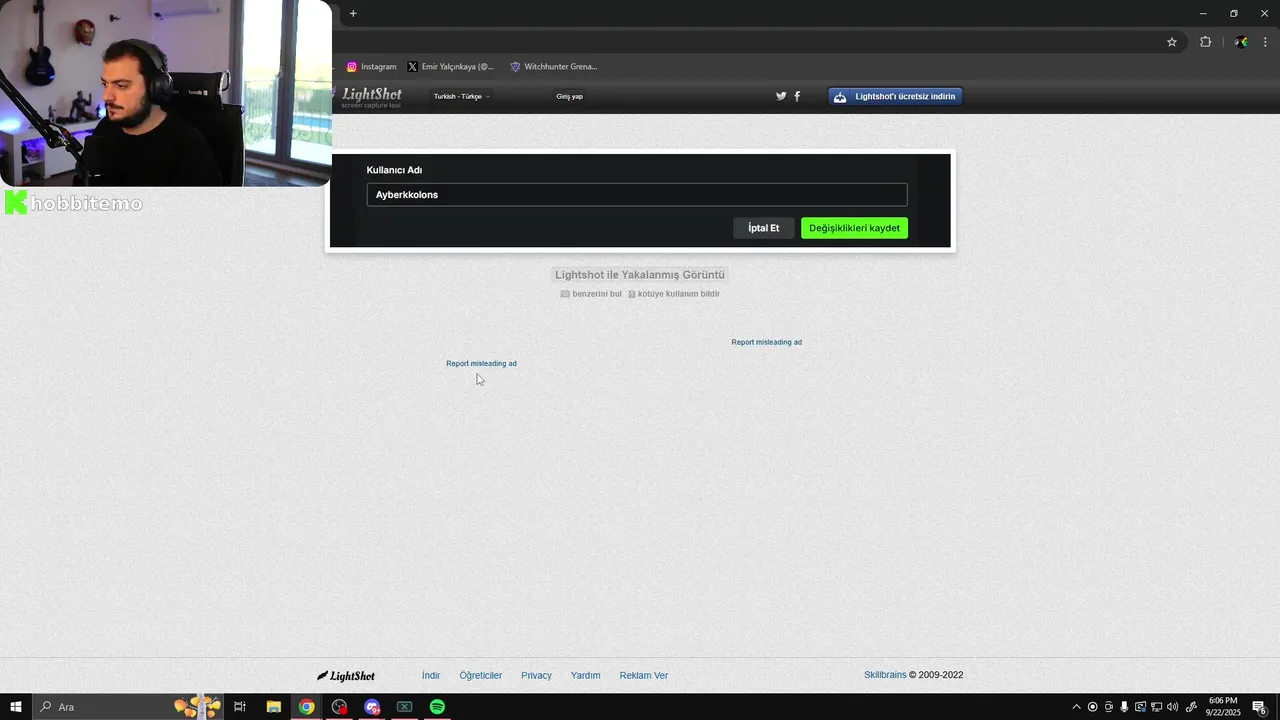
Task: Click the recording circle tray icon
Action: 1092,707
